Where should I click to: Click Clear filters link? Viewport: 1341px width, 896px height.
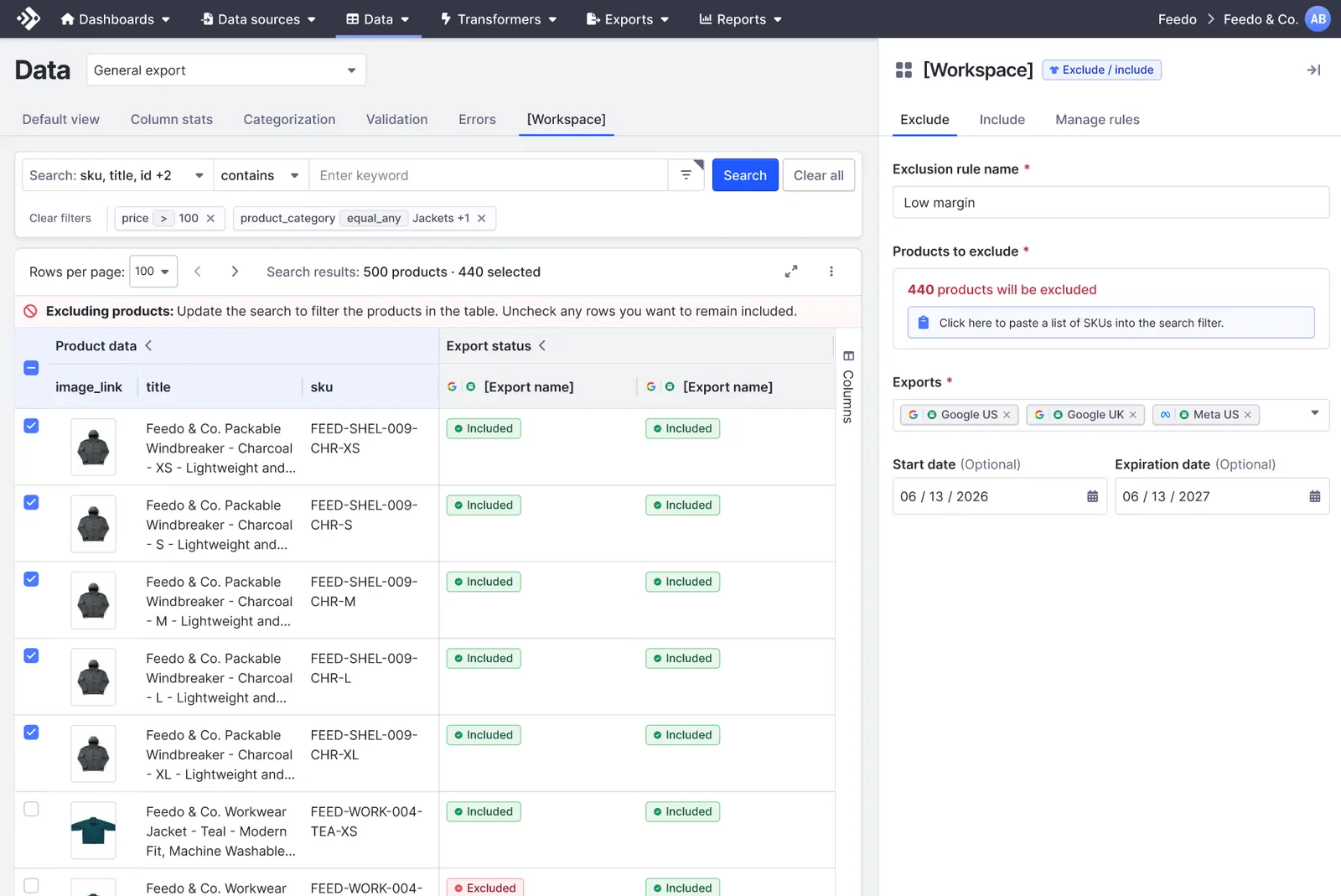pos(60,219)
